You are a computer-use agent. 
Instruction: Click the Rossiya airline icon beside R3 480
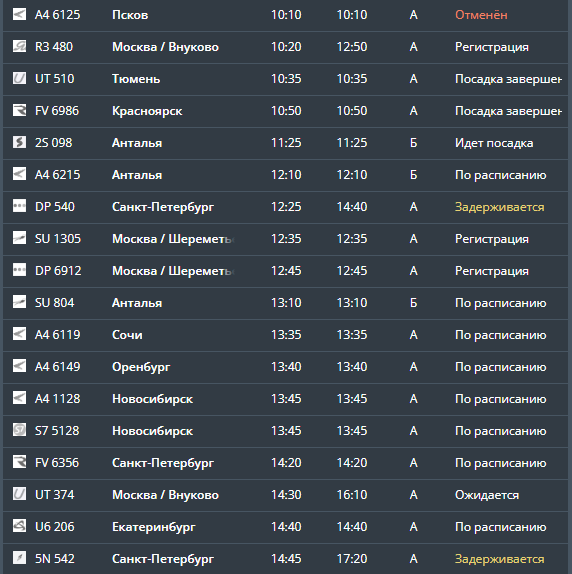click(x=19, y=46)
